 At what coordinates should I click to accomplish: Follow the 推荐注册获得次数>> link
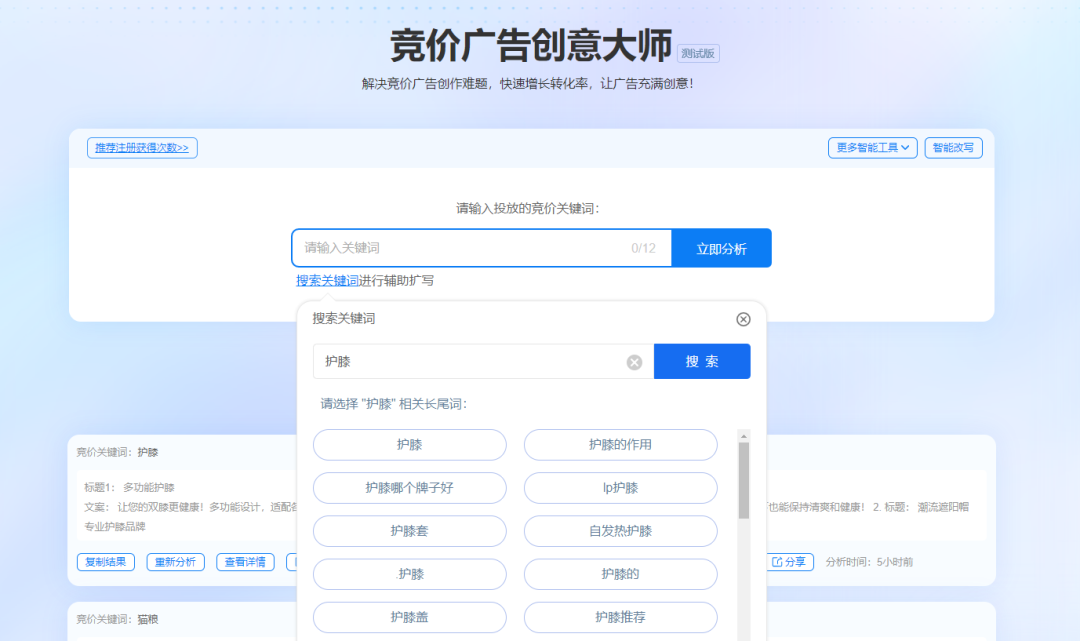[142, 147]
